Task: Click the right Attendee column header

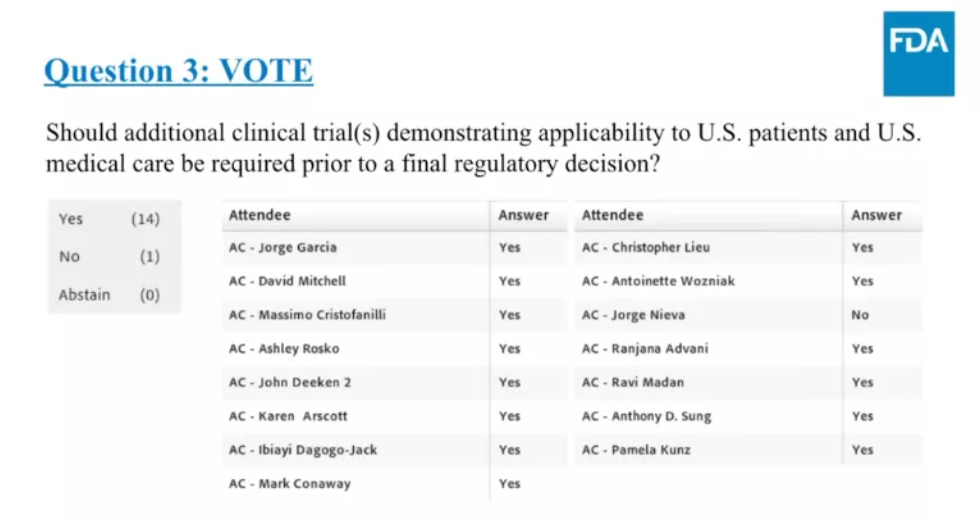Action: tap(613, 215)
